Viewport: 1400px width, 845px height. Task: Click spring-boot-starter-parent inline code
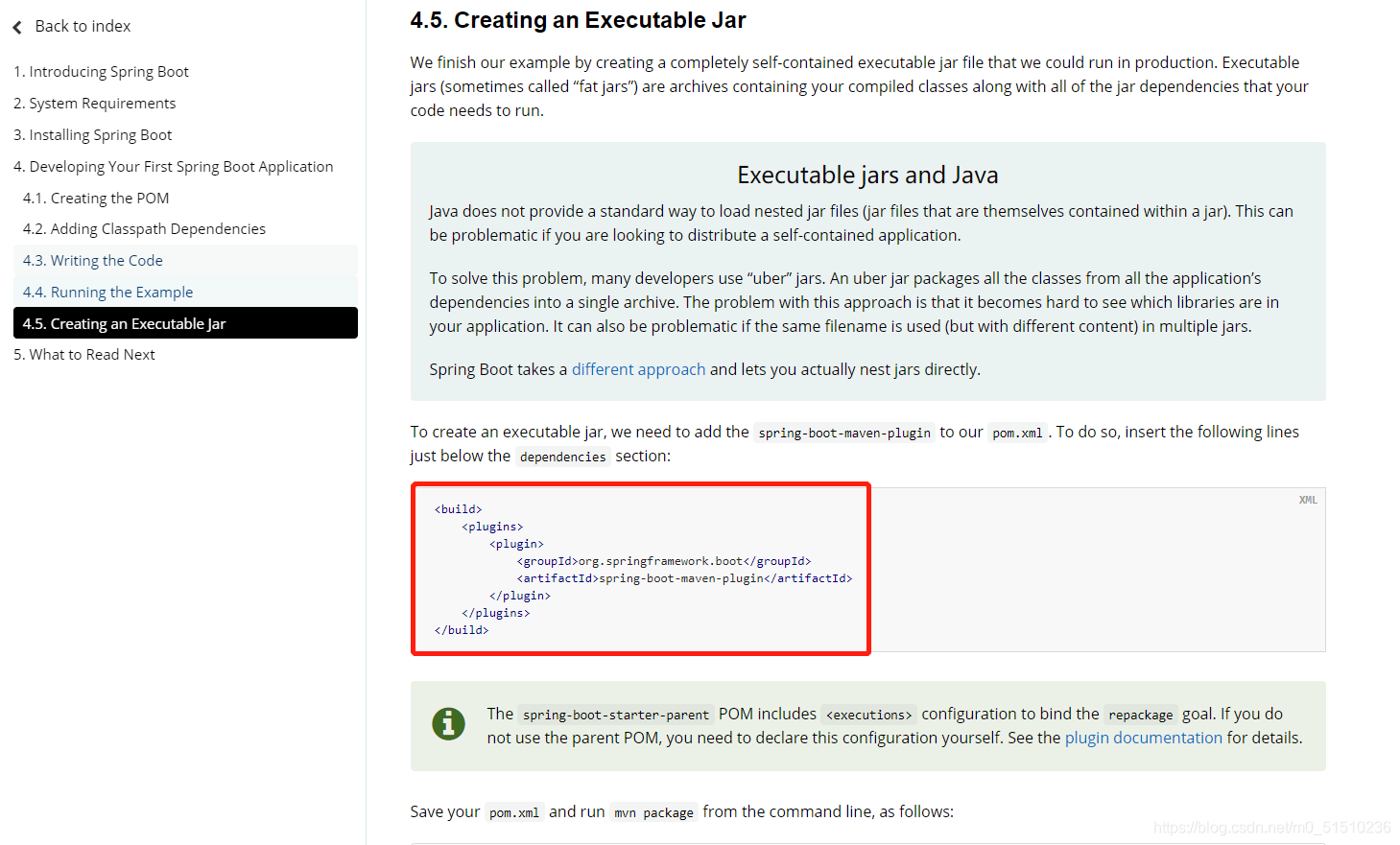616,715
